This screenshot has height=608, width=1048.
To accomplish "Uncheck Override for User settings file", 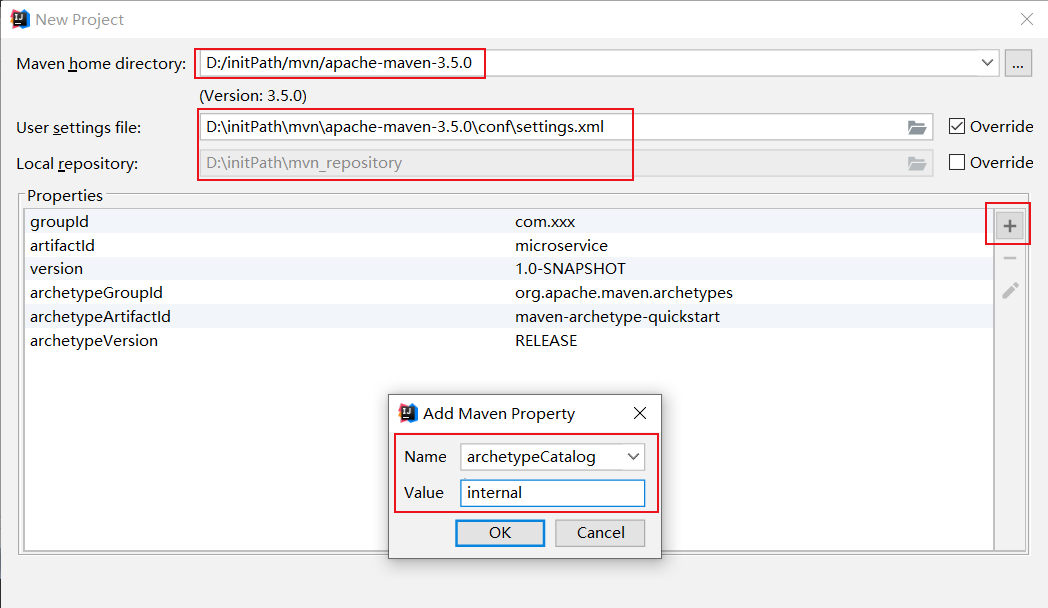I will 956,126.
